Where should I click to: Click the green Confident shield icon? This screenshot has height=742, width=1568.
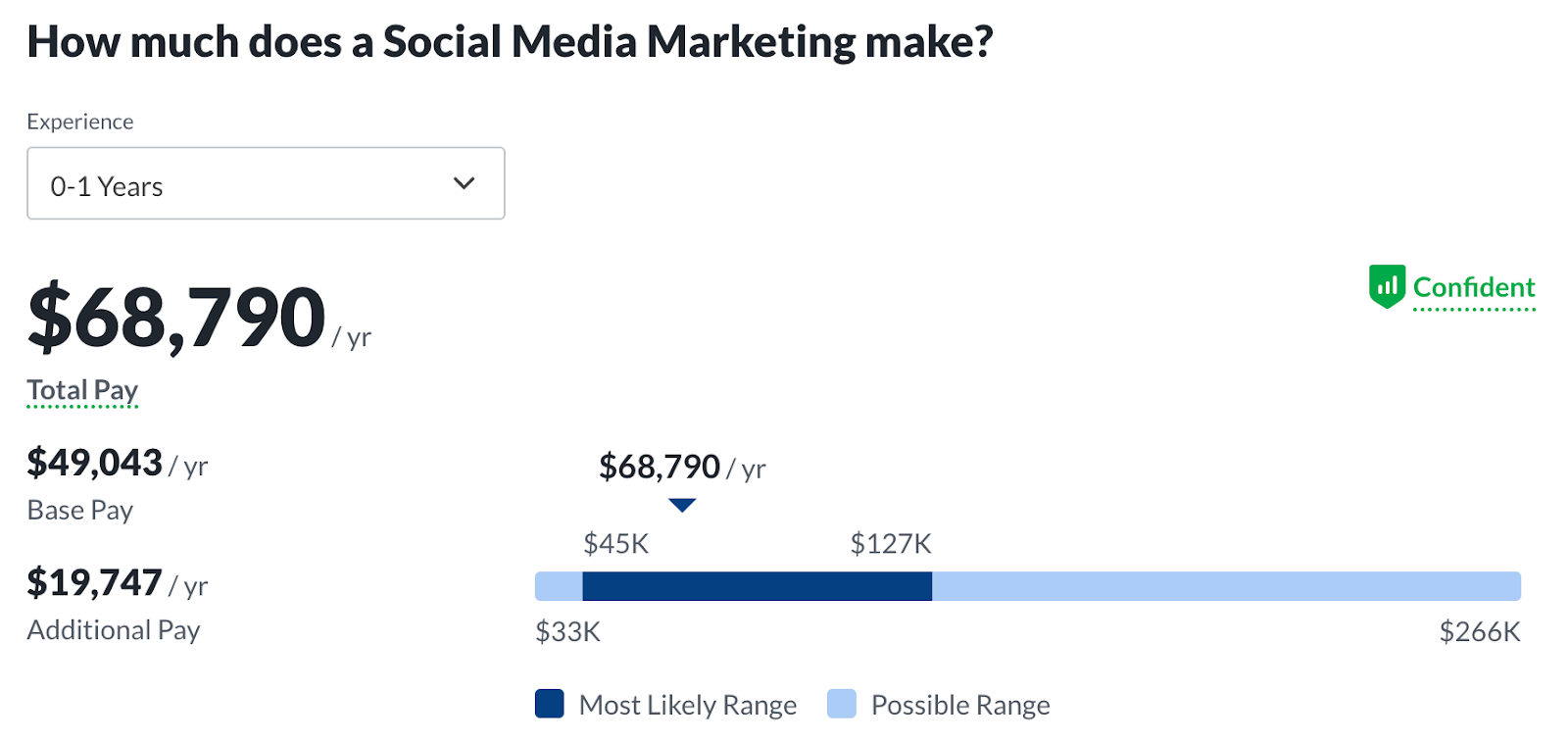click(x=1387, y=286)
